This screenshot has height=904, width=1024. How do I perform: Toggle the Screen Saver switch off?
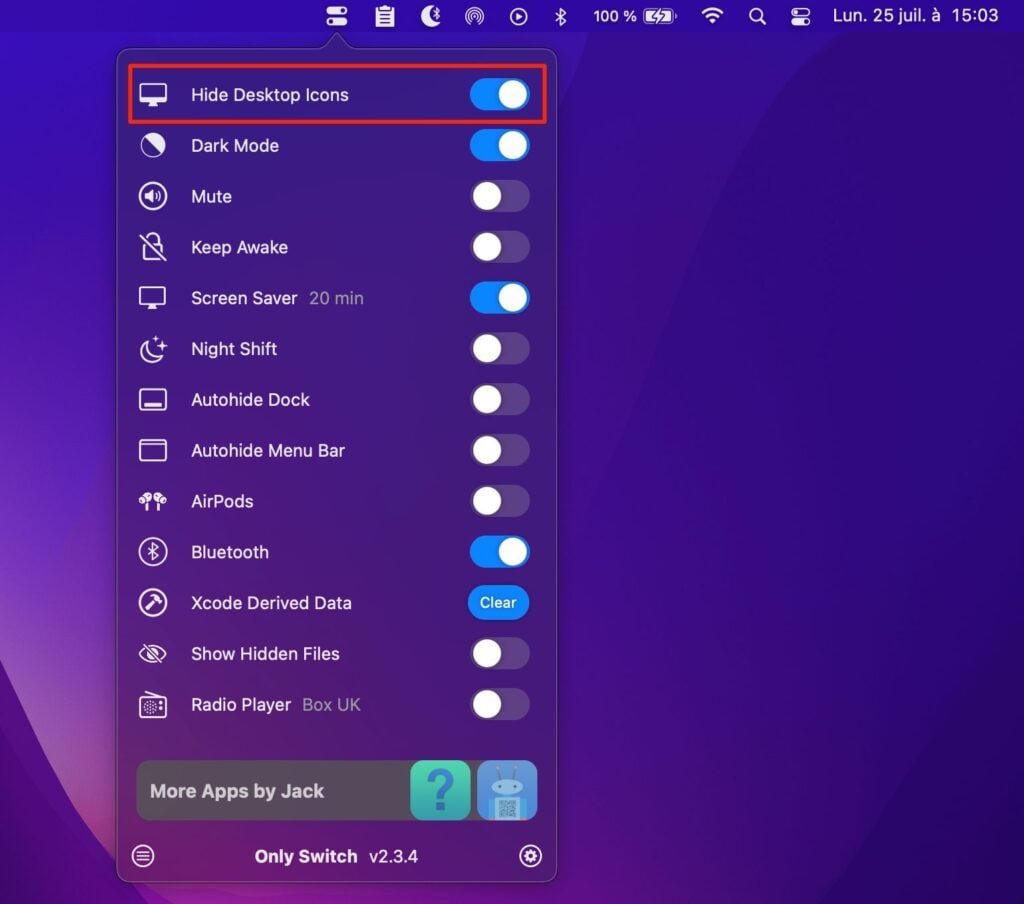click(500, 298)
